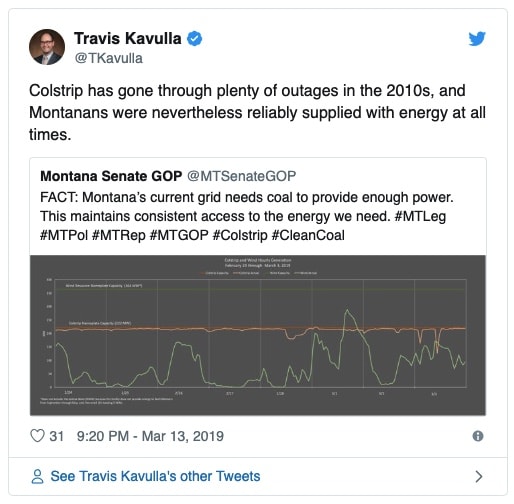Open the Travis Kavulla display name
This screenshot has height=504, width=514.
128,38
